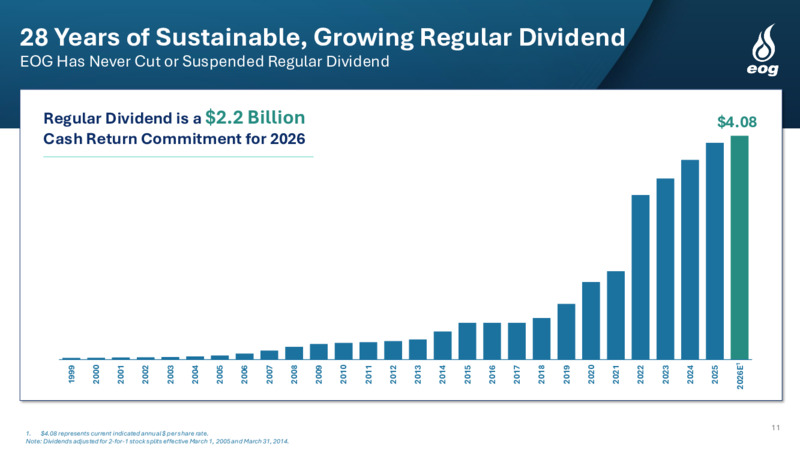Viewport: 800px width, 450px height.
Task: Select the subtitle "EOG Has Never Cut or Suspended Regular Dividend"
Action: 204,62
